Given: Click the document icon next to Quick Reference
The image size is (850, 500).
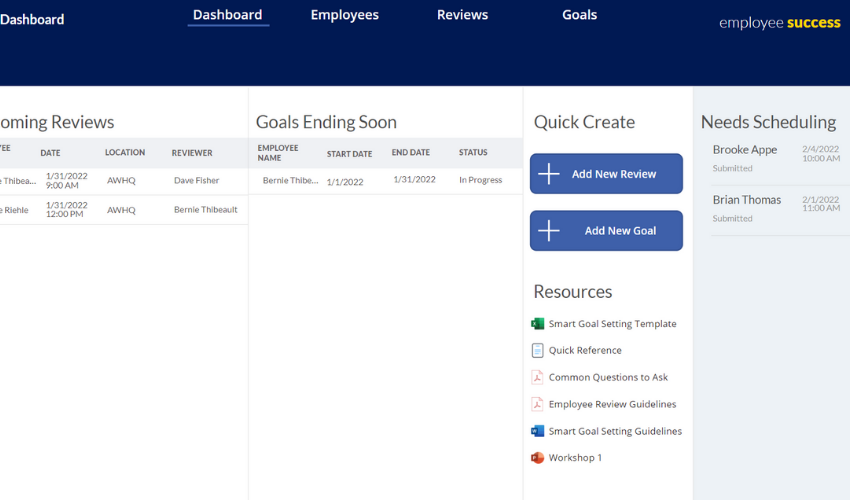Looking at the screenshot, I should (538, 351).
